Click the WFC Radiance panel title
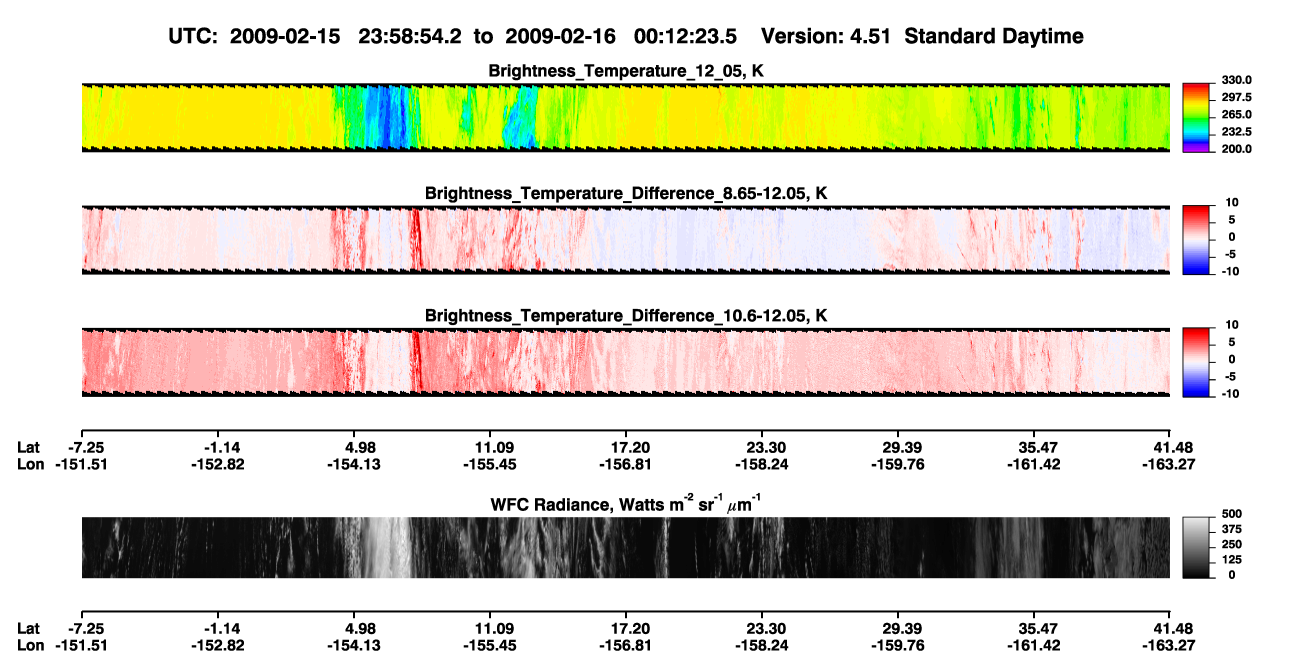Viewport: 1300px width, 667px height. tap(626, 504)
